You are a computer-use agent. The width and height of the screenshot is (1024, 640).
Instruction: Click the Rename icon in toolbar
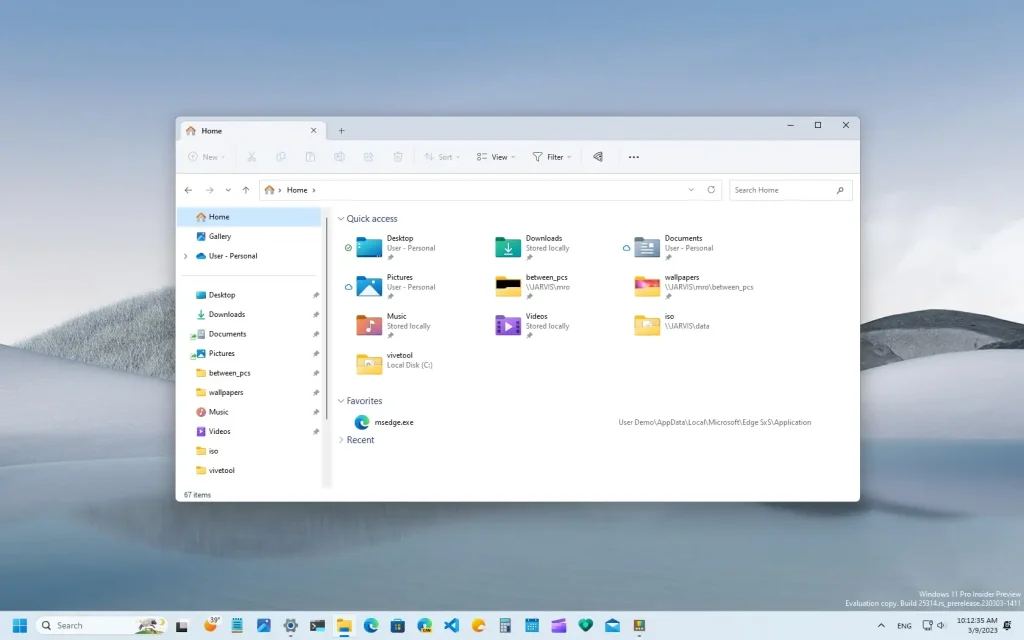[340, 157]
